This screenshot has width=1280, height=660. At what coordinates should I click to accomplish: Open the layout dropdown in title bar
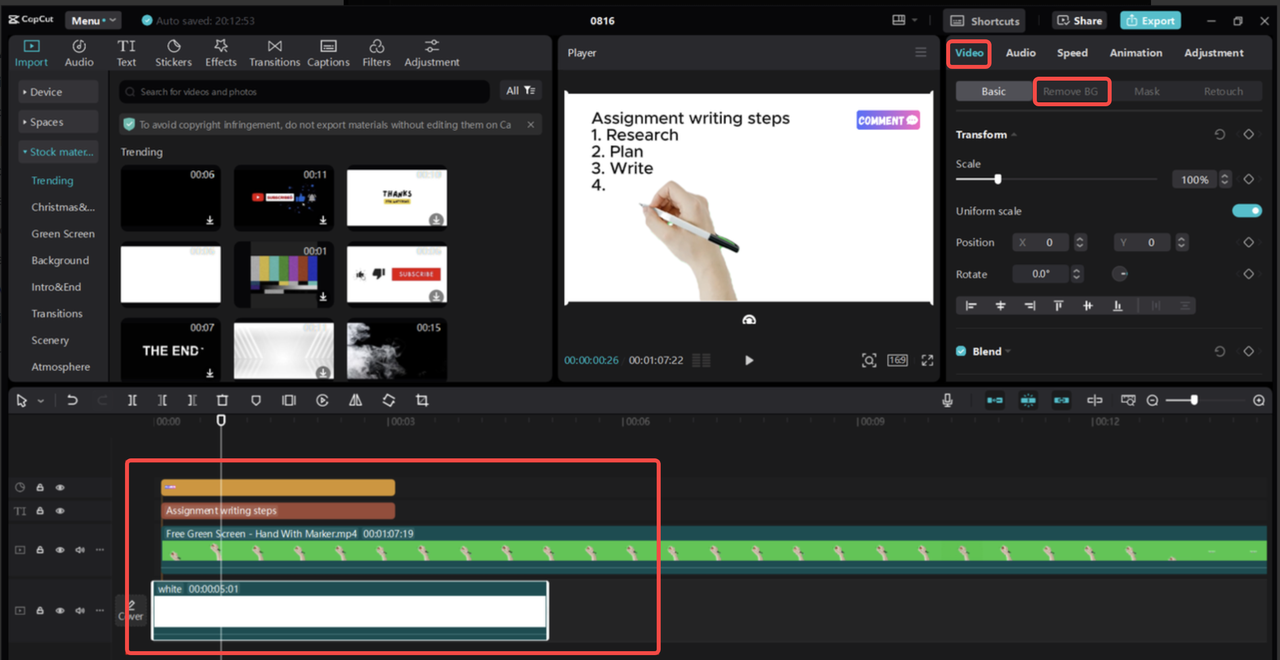pyautogui.click(x=904, y=20)
